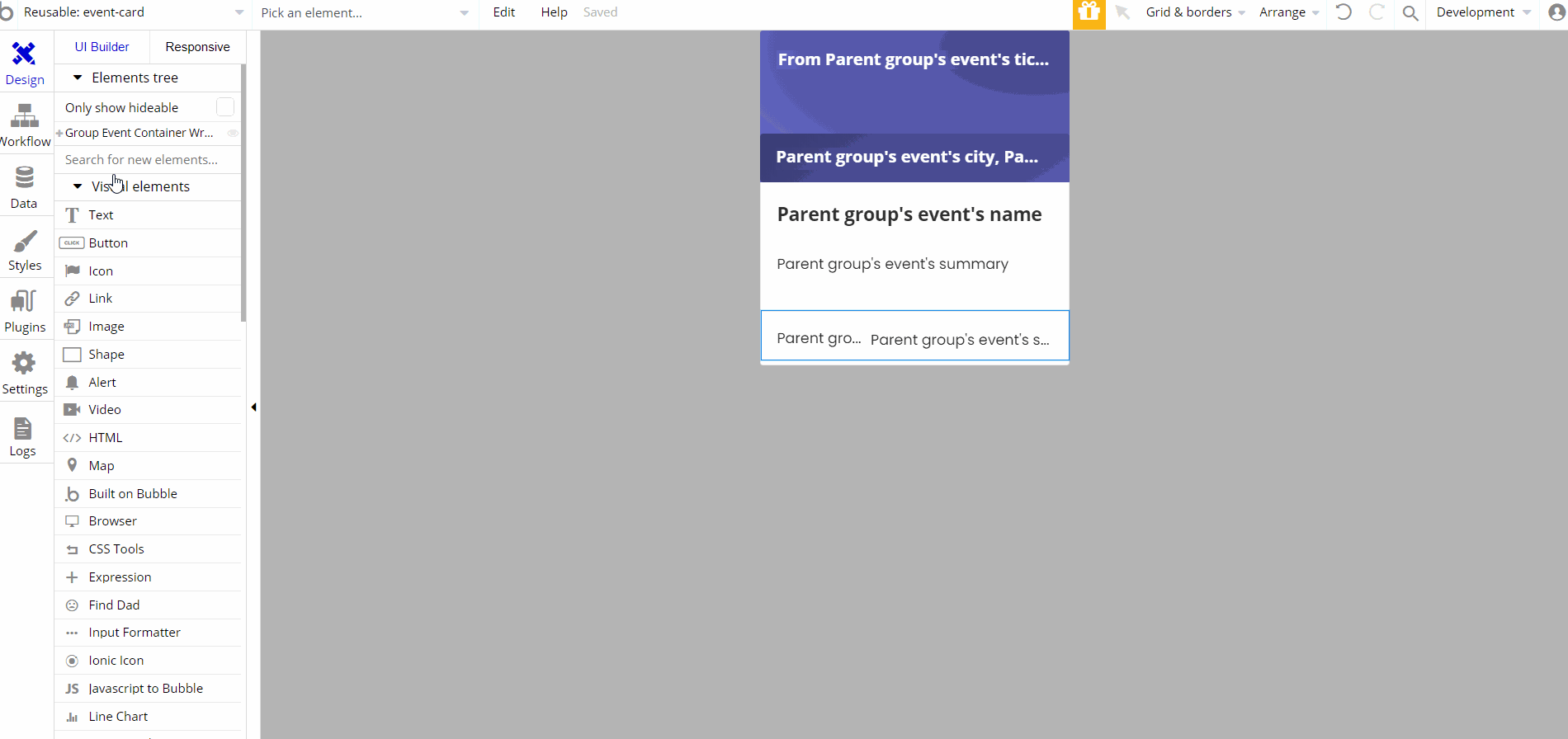
Task: Collapse the Visual elements section
Action: tap(78, 186)
